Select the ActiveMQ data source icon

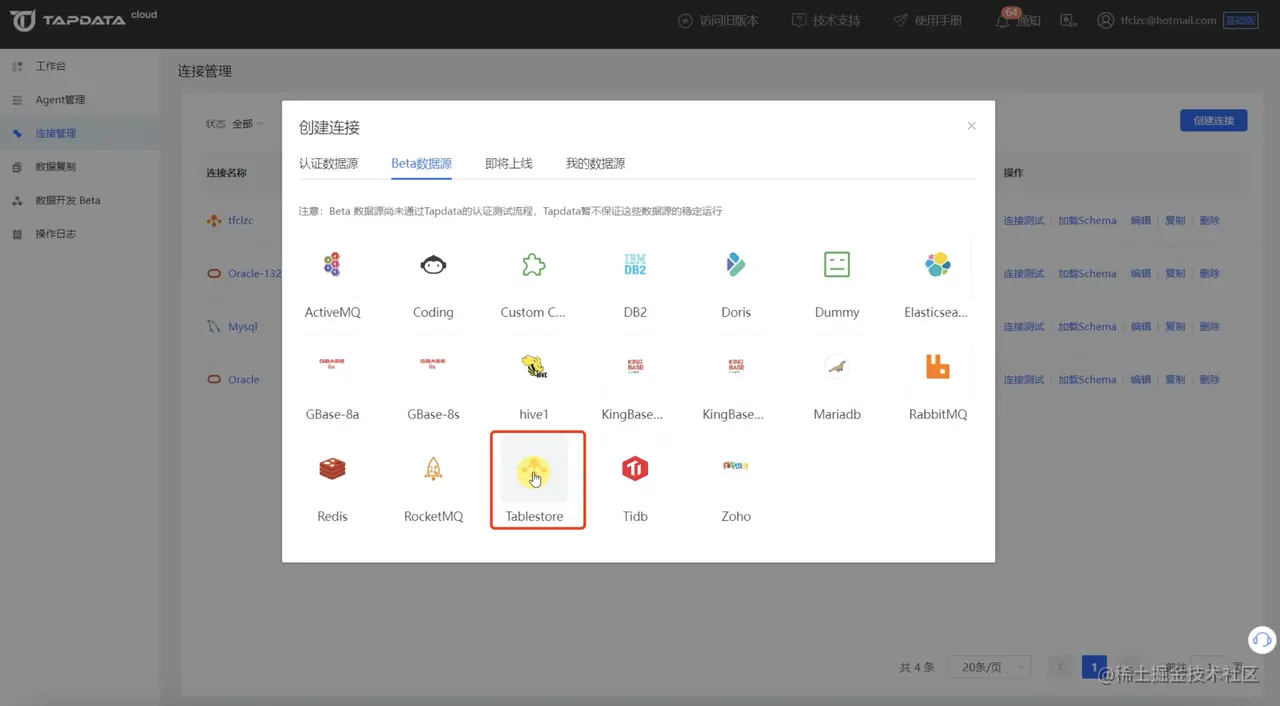[x=332, y=264]
